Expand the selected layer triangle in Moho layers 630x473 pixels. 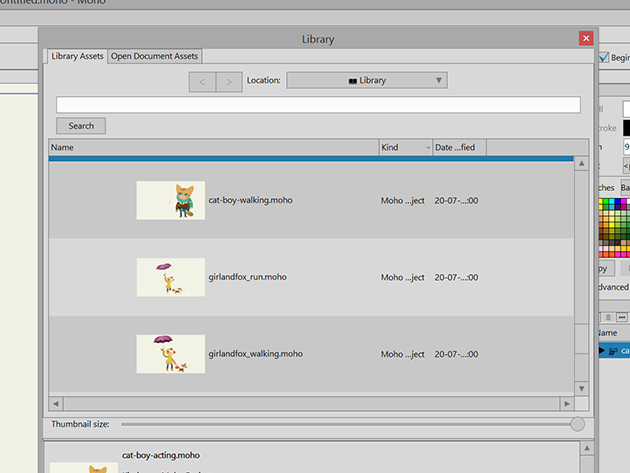(x=601, y=350)
